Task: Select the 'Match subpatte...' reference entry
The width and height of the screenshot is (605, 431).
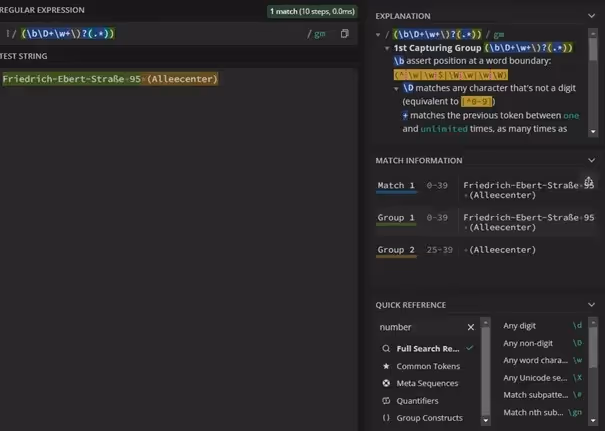Action: (542, 395)
